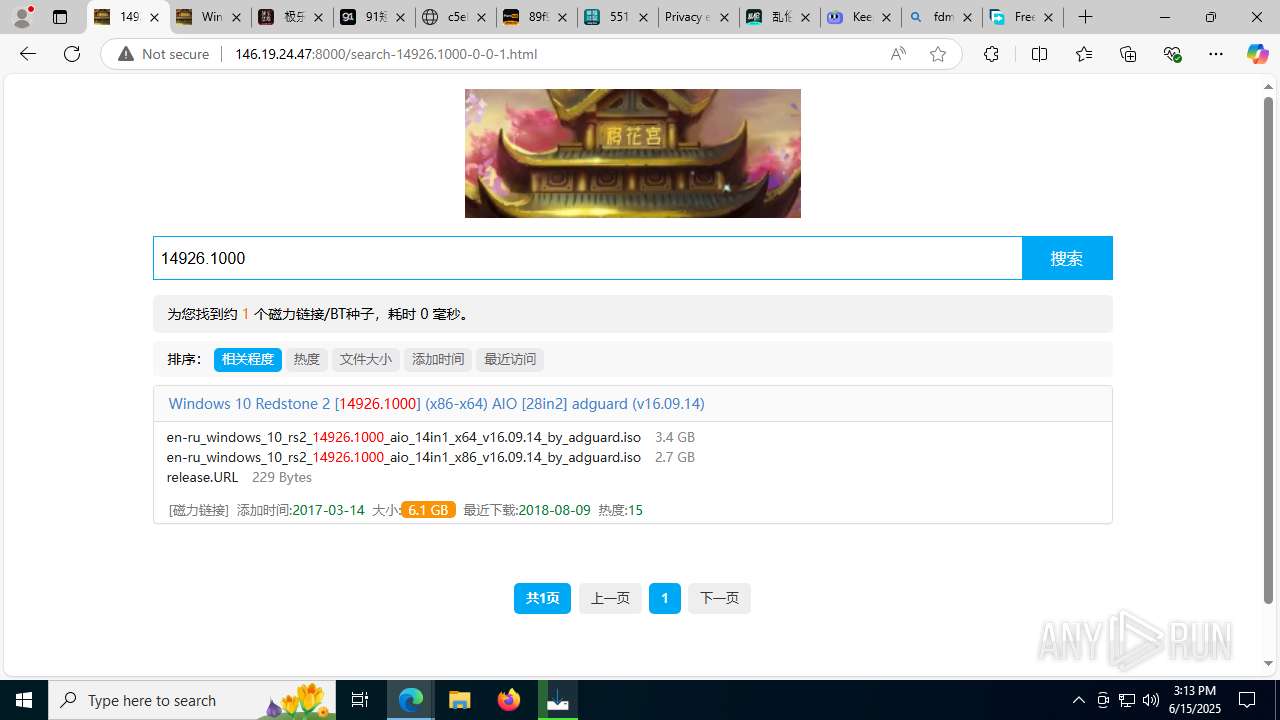The height and width of the screenshot is (720, 1280).
Task: Toggle Split screen icon
Action: [1039, 54]
